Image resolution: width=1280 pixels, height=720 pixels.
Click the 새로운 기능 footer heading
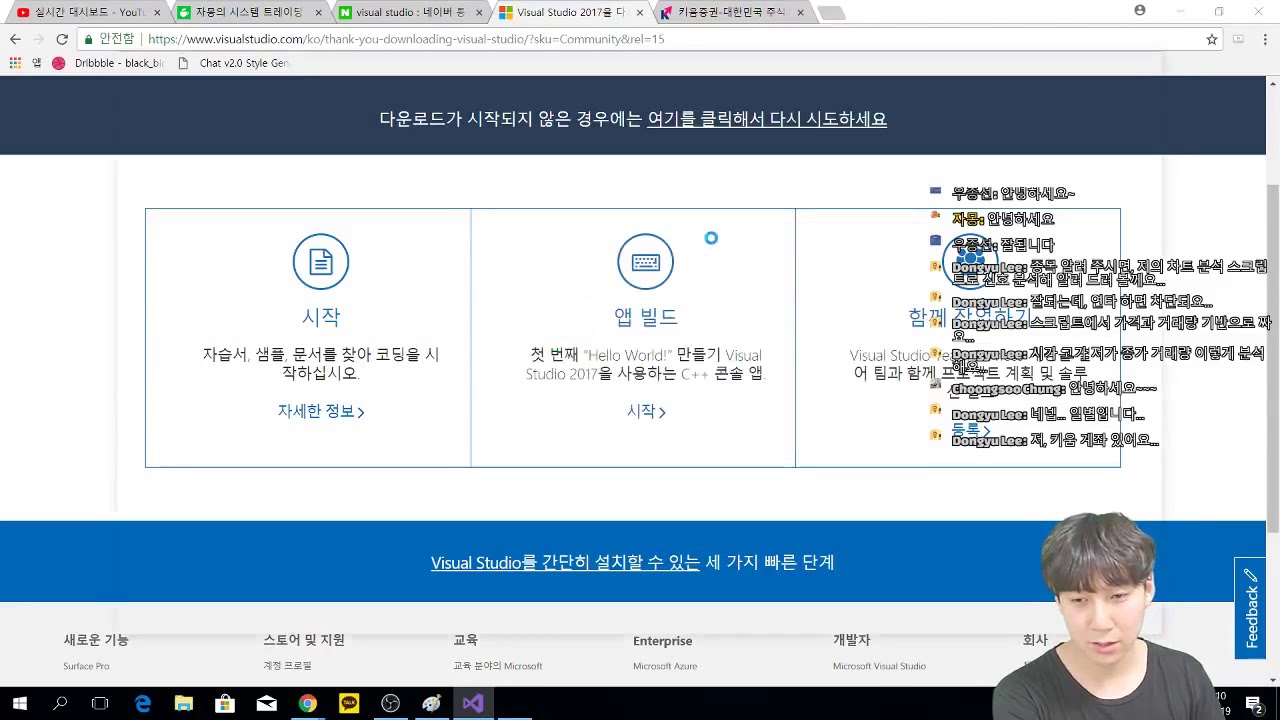tap(96, 640)
